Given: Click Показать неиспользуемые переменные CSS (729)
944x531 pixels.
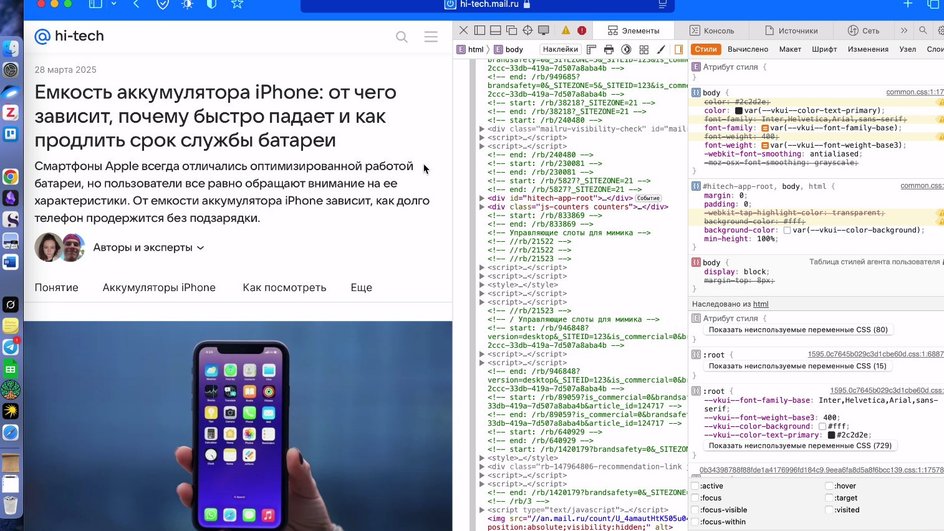Looking at the screenshot, I should coord(800,446).
